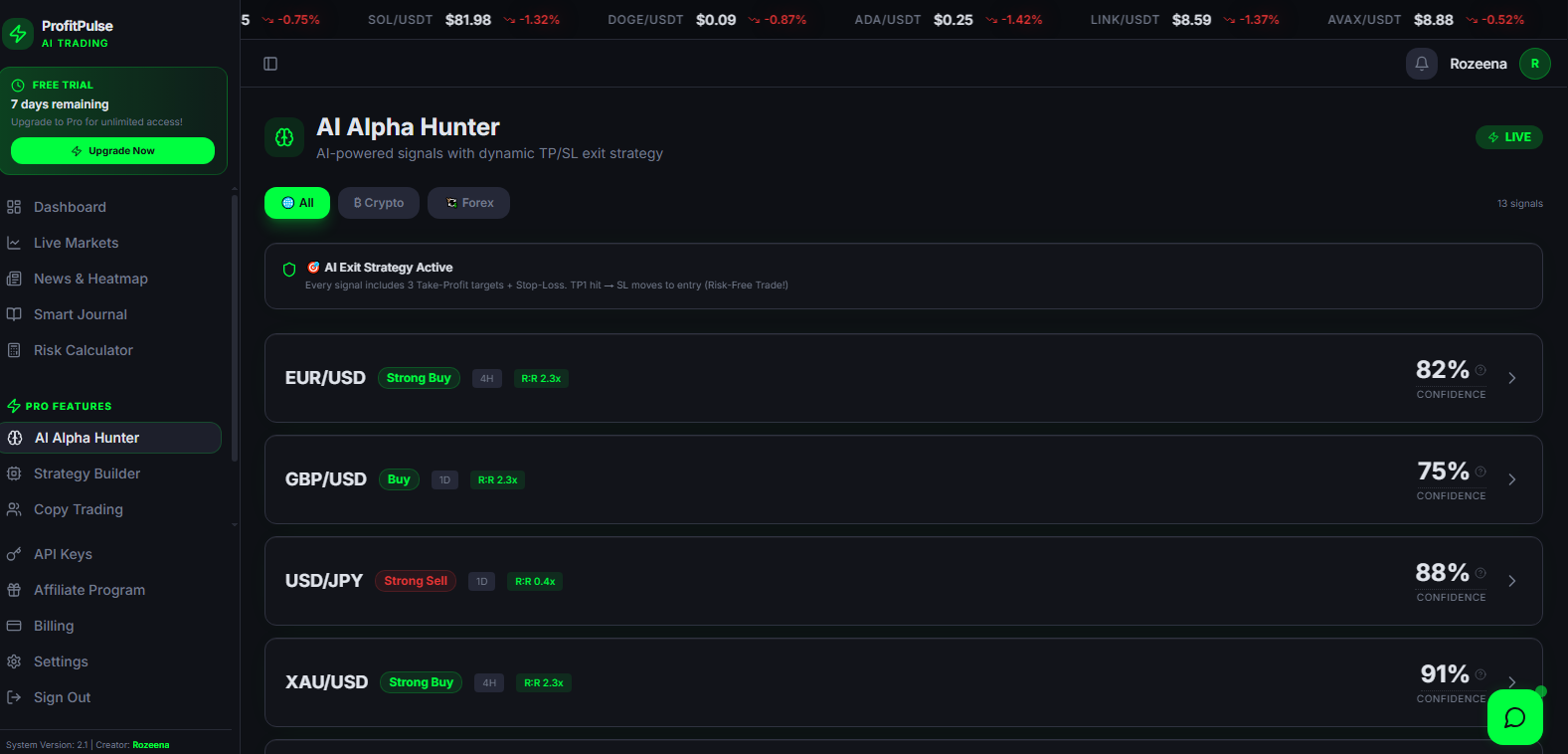The image size is (1568, 754).
Task: Click the info icon beside 82% confidence
Action: pos(1481,370)
